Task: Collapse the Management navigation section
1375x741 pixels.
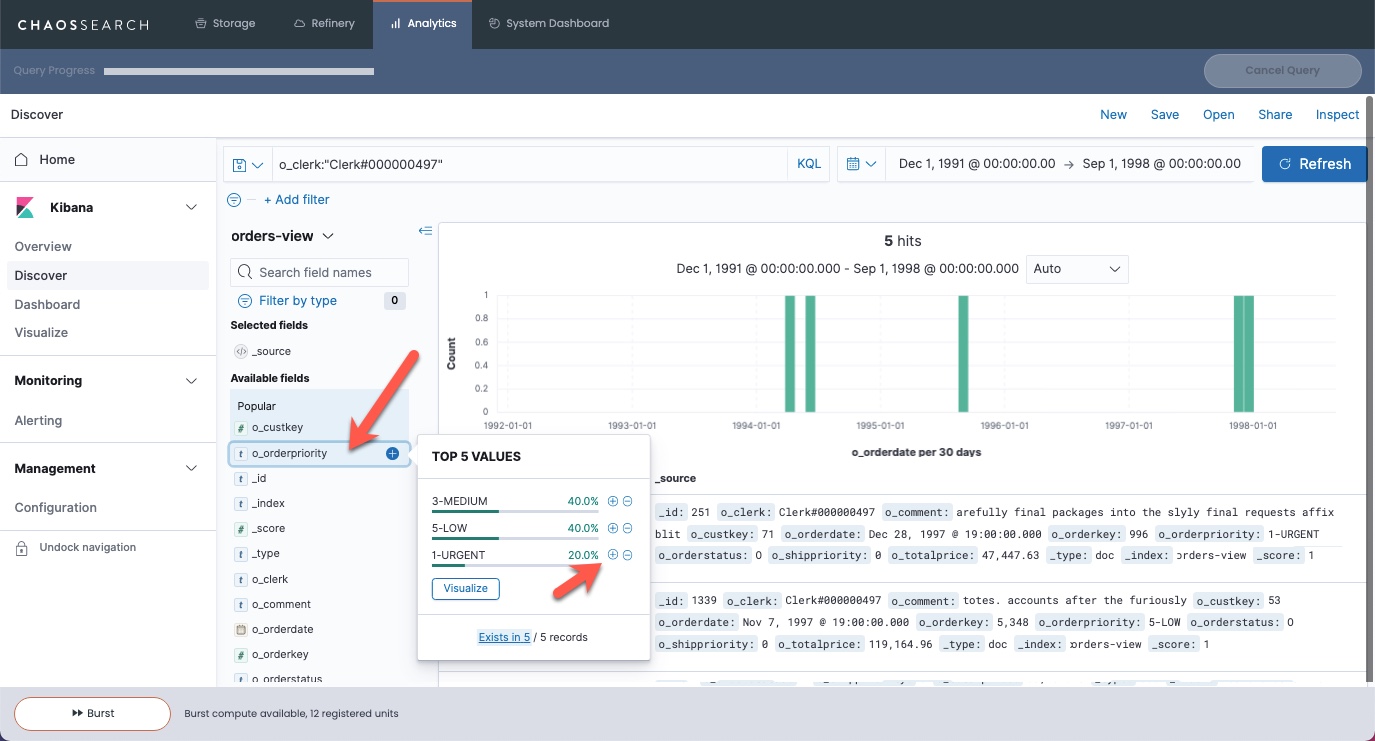Action: point(192,469)
